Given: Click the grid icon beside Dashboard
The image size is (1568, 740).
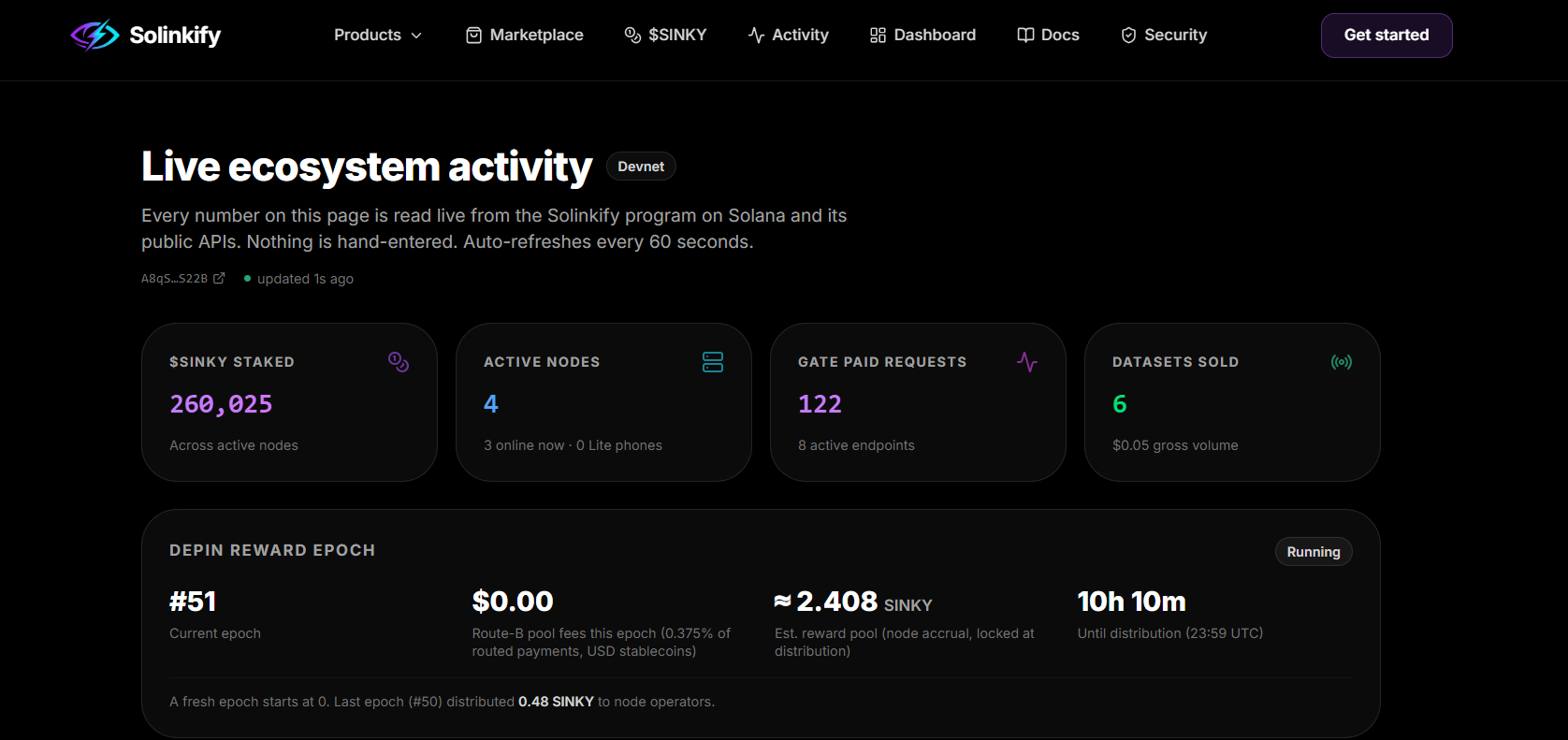Looking at the screenshot, I should click(878, 36).
